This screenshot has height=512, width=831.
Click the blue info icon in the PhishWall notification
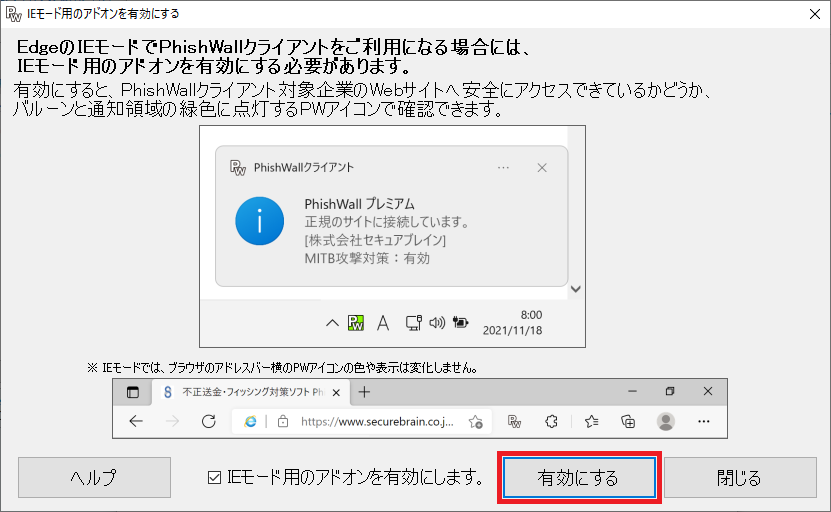coord(260,221)
